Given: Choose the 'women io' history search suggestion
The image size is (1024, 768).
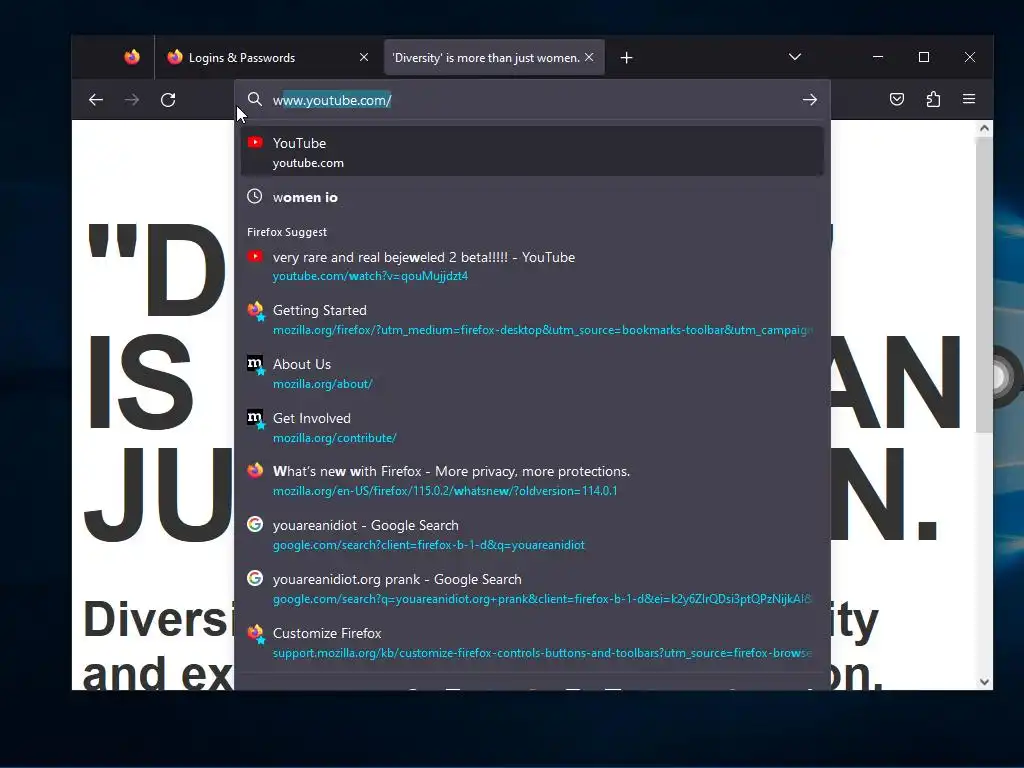Looking at the screenshot, I should coord(532,197).
